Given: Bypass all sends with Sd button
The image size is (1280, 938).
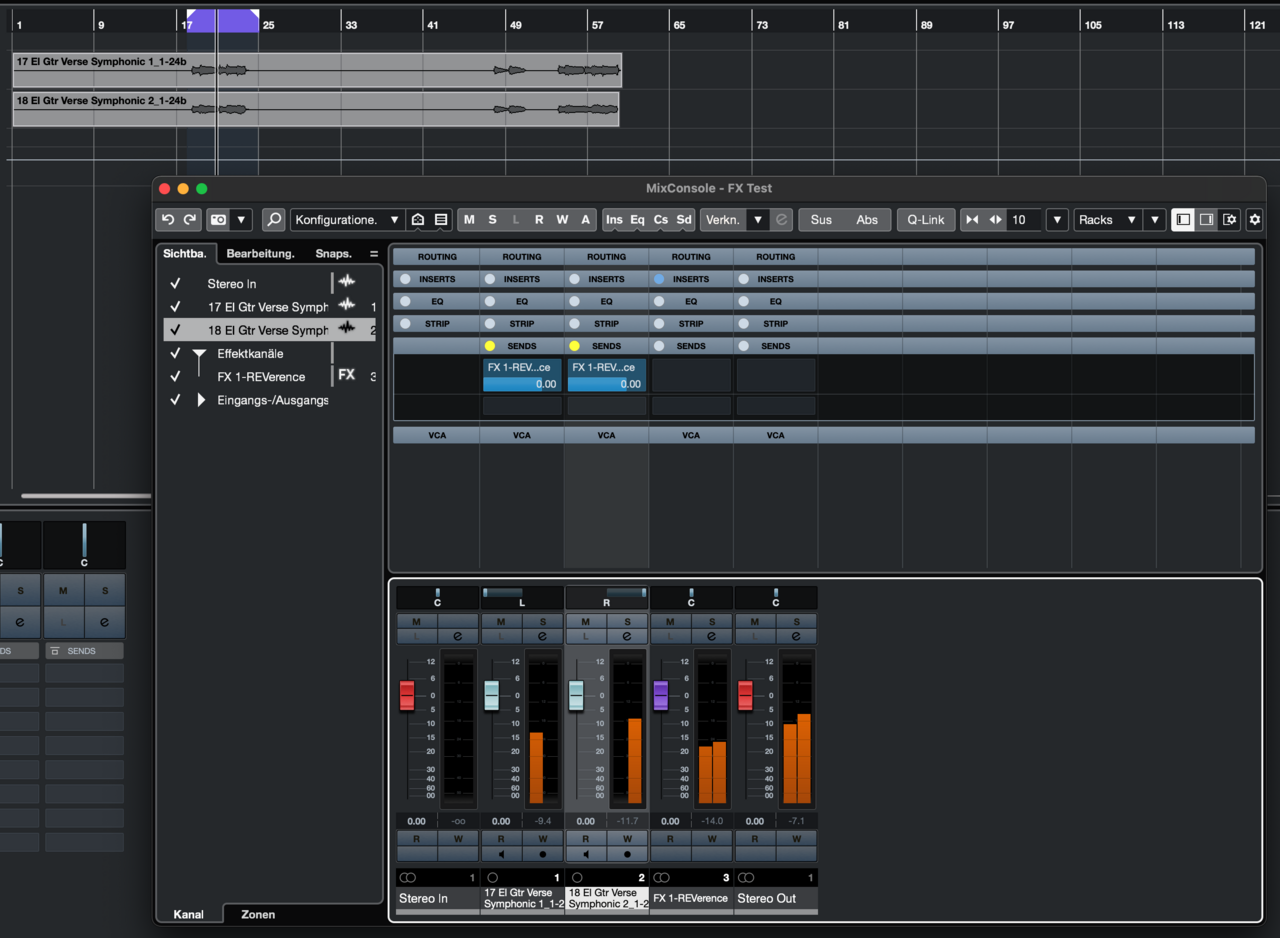Looking at the screenshot, I should click(x=684, y=220).
